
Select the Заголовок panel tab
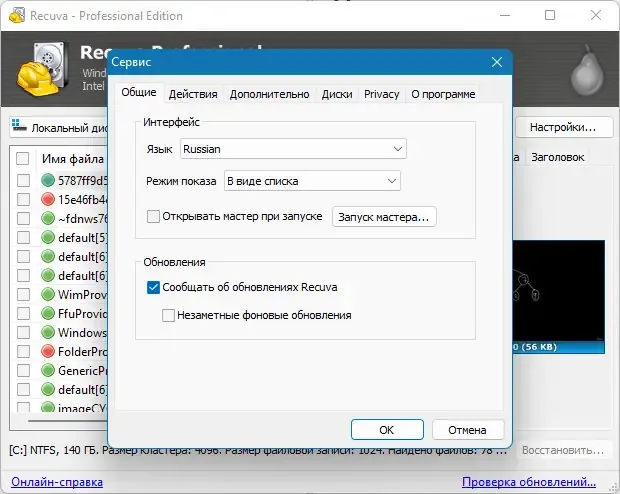(x=558, y=157)
